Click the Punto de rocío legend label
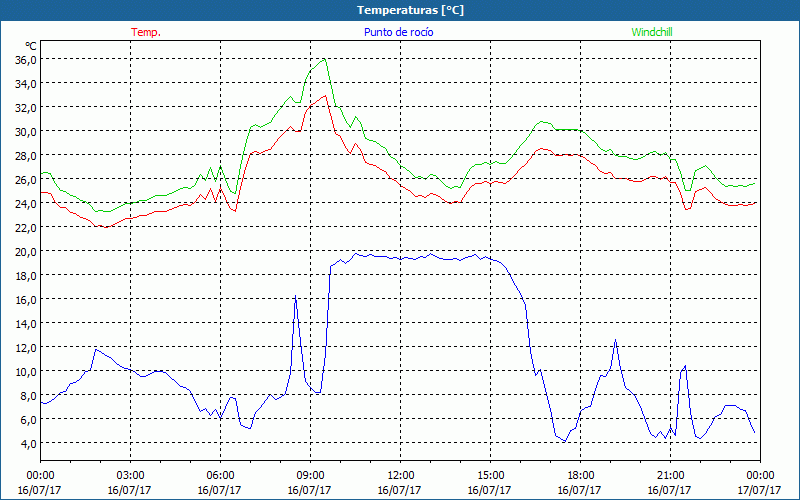This screenshot has width=800, height=500. click(x=398, y=32)
